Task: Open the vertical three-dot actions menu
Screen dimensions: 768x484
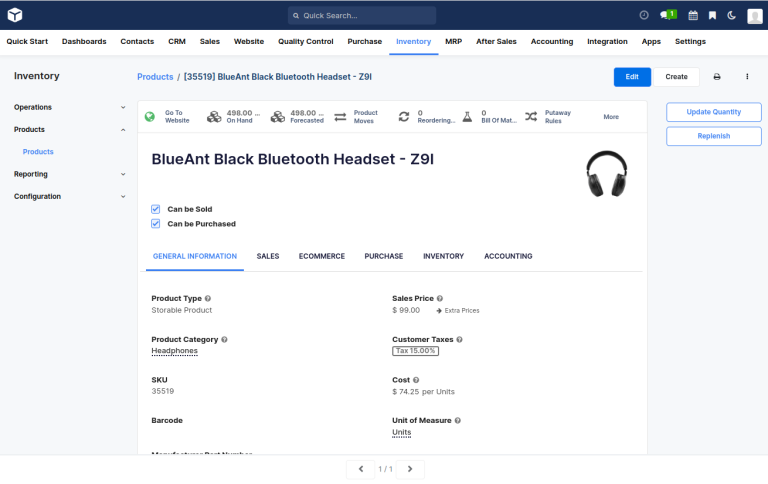Action: (x=747, y=77)
